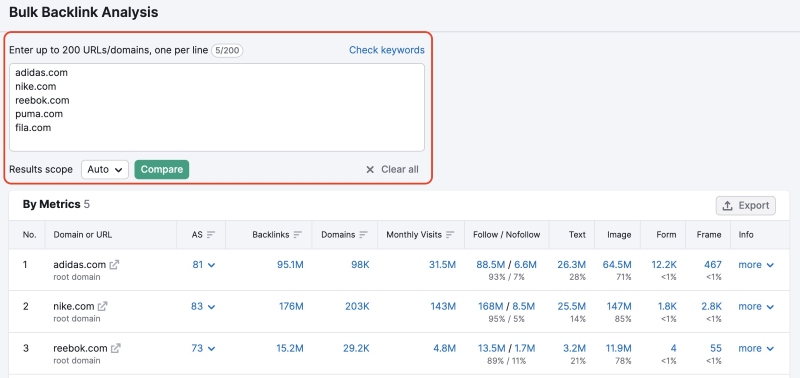This screenshot has width=800, height=378.
Task: Click the Export button
Action: click(x=745, y=206)
